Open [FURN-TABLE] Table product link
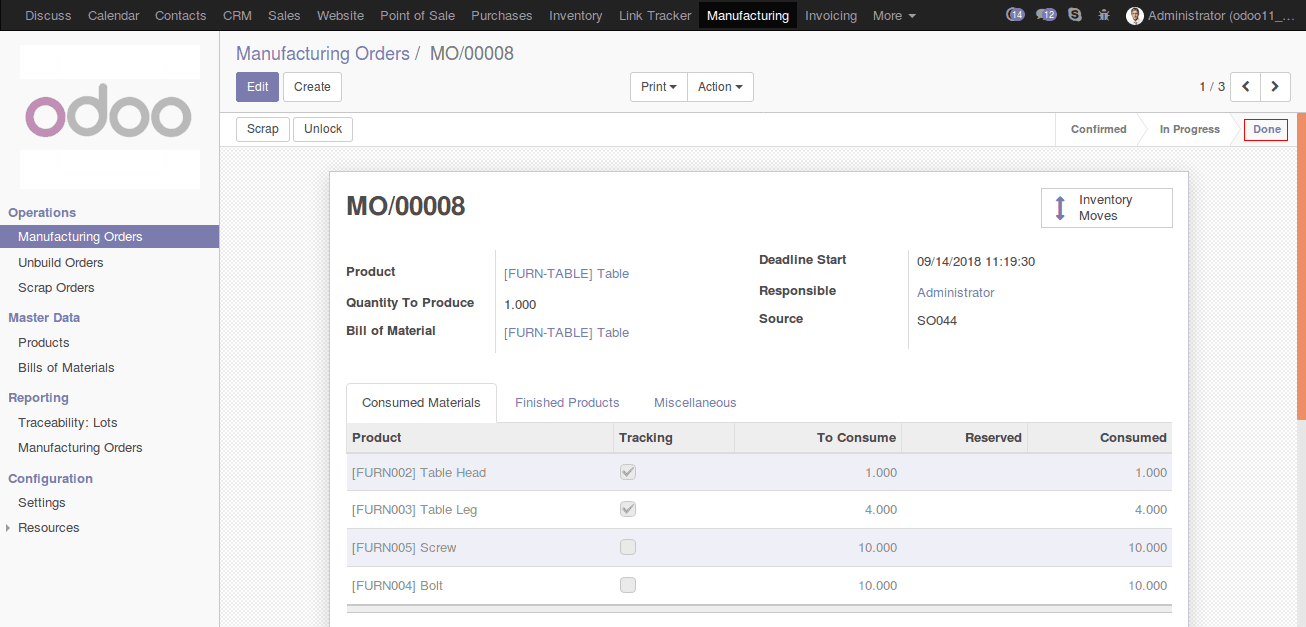 [x=566, y=273]
